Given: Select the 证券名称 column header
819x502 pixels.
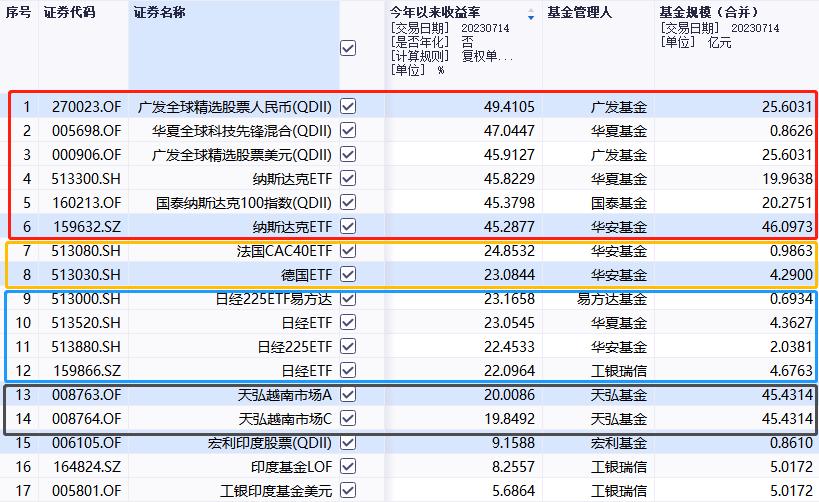Looking at the screenshot, I should pyautogui.click(x=160, y=12).
